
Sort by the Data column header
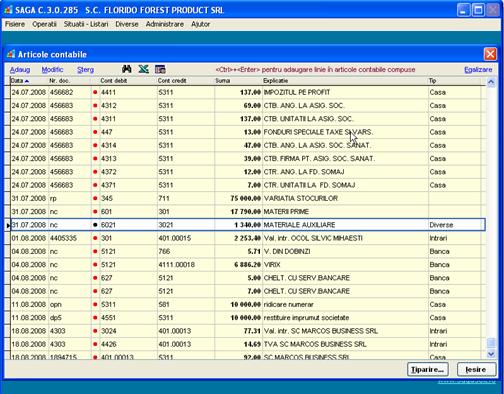(x=29, y=81)
